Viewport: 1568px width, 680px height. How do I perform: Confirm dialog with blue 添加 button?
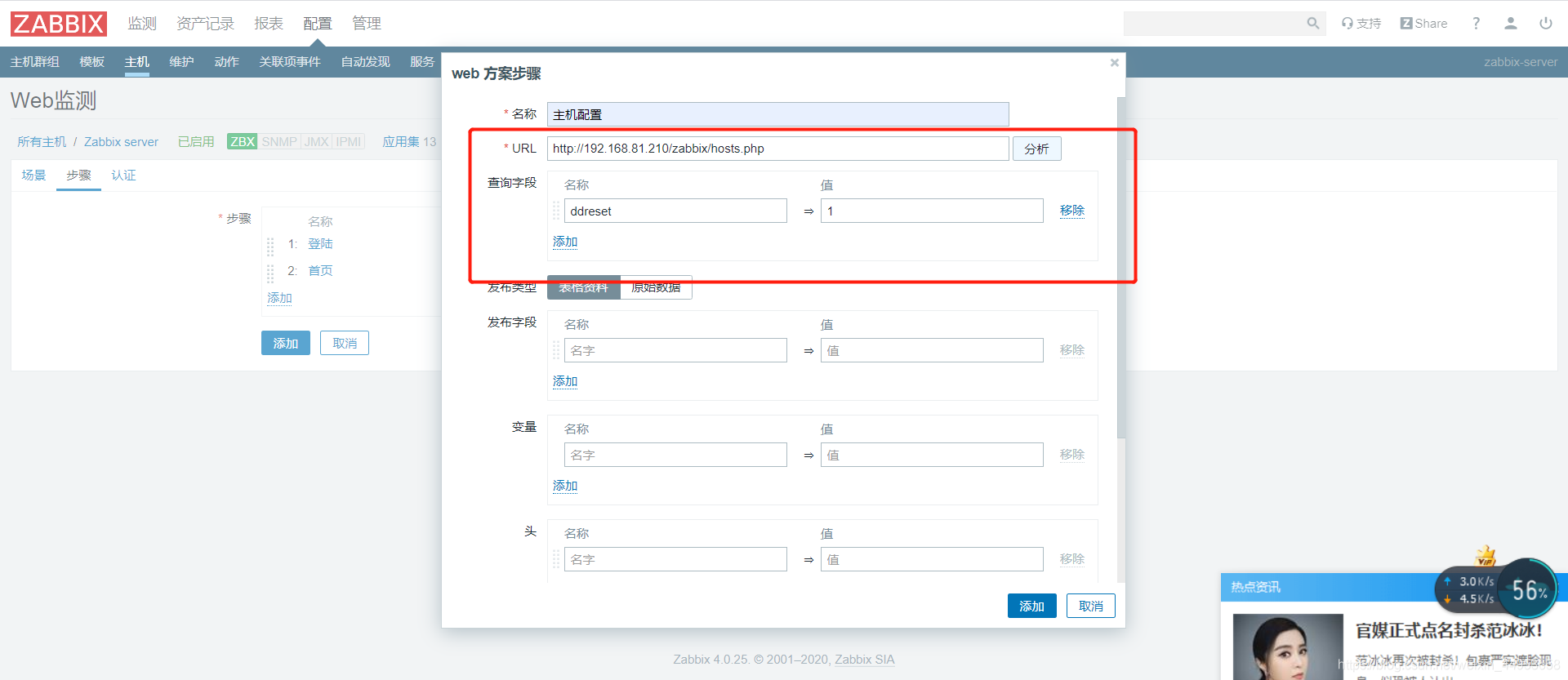(x=1032, y=606)
